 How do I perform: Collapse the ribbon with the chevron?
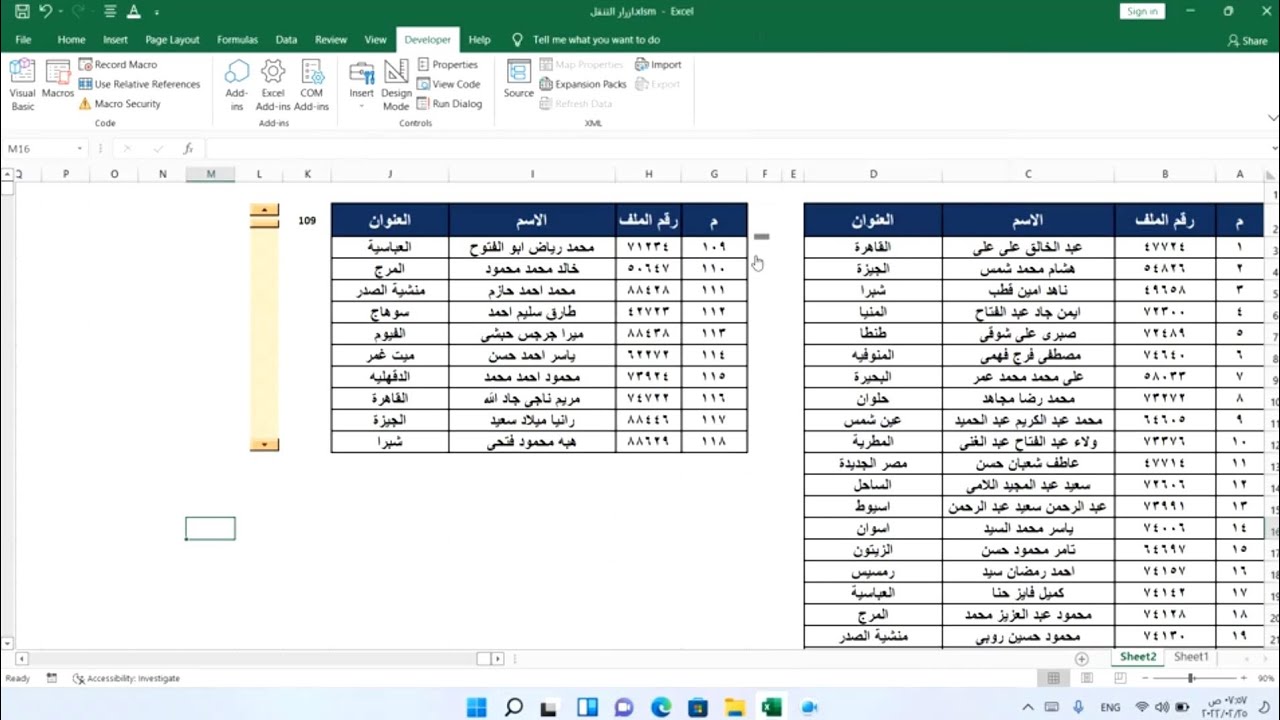(1272, 117)
